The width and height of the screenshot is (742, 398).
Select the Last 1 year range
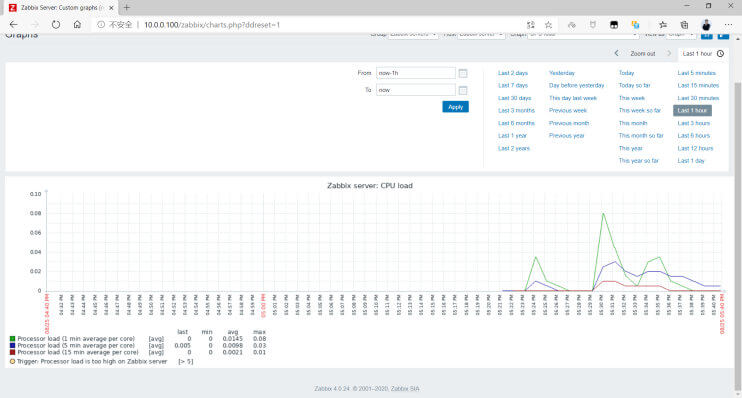pos(512,136)
